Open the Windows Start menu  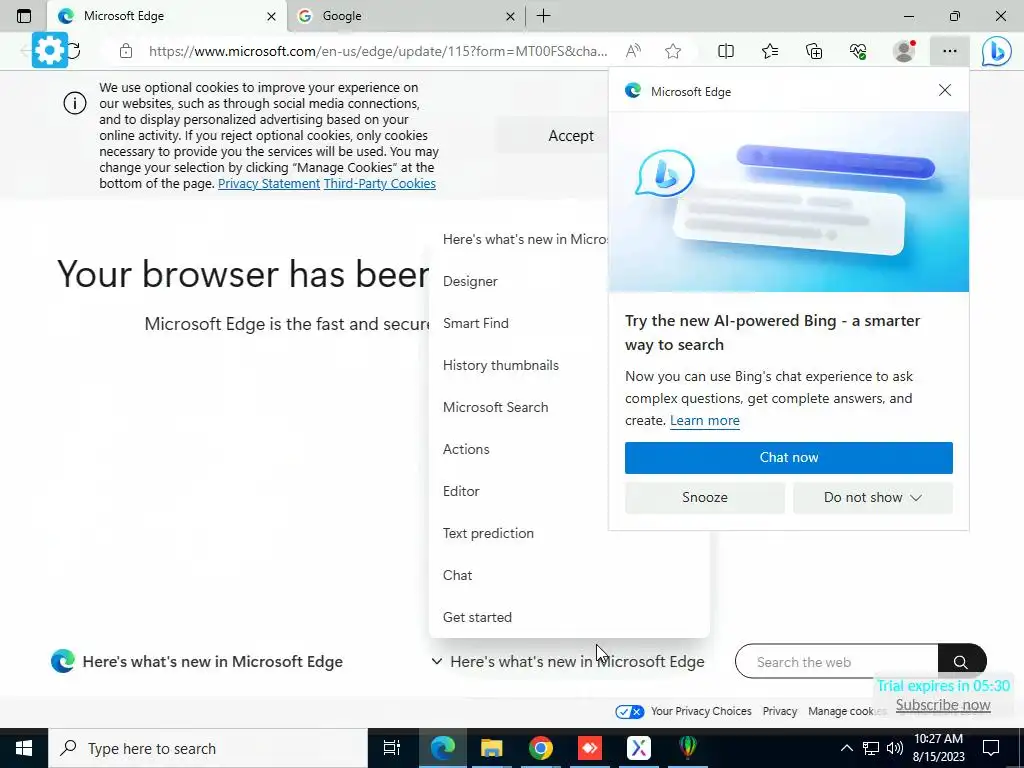click(x=24, y=748)
